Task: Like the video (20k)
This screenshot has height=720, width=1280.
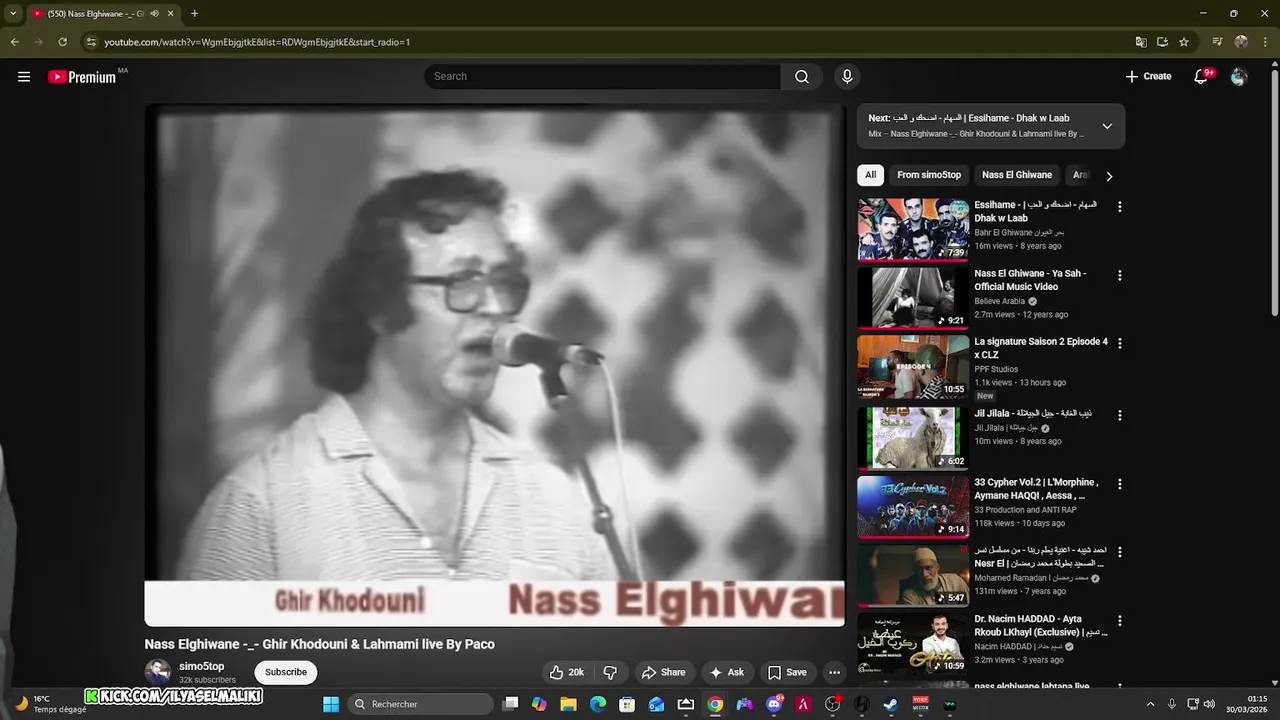Action: pos(567,672)
